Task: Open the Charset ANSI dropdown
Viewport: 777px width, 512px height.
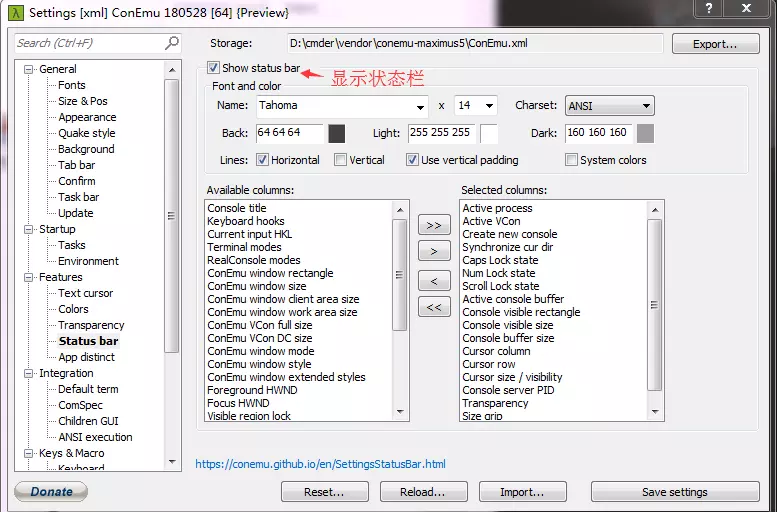Action: click(646, 106)
